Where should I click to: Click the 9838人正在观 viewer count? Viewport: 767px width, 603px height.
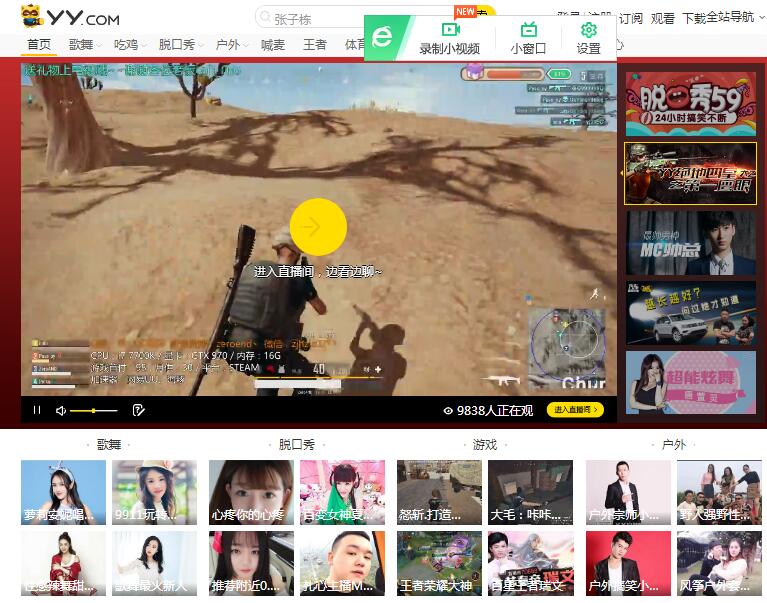(488, 410)
